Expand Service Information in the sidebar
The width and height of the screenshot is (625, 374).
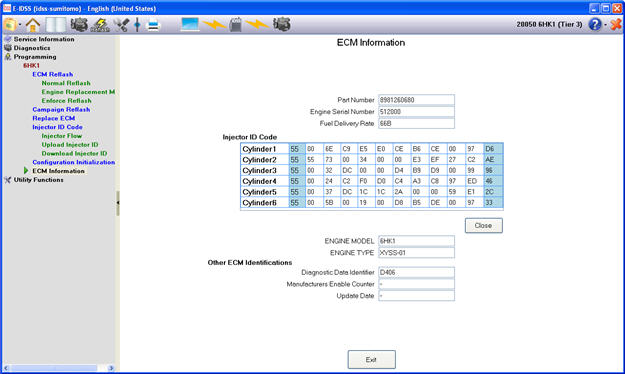44,39
